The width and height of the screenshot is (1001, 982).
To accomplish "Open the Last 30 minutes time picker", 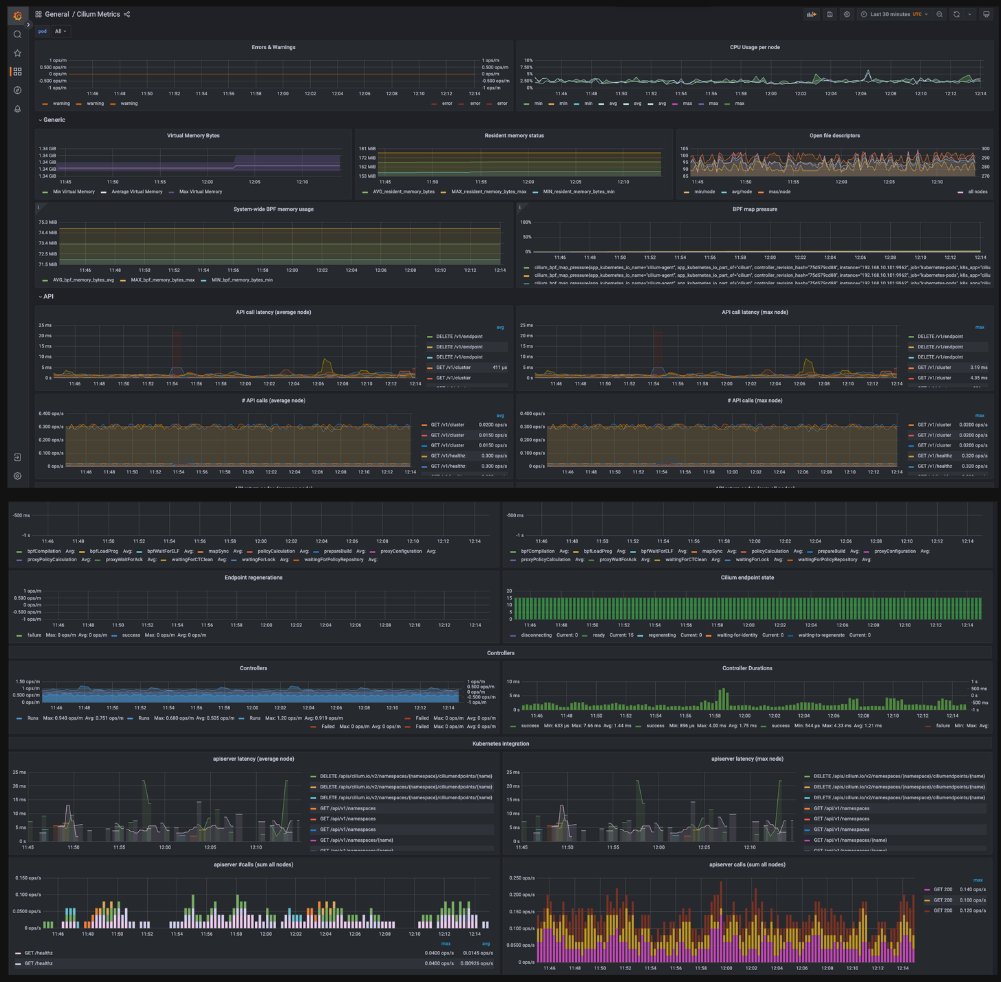I will pos(894,14).
